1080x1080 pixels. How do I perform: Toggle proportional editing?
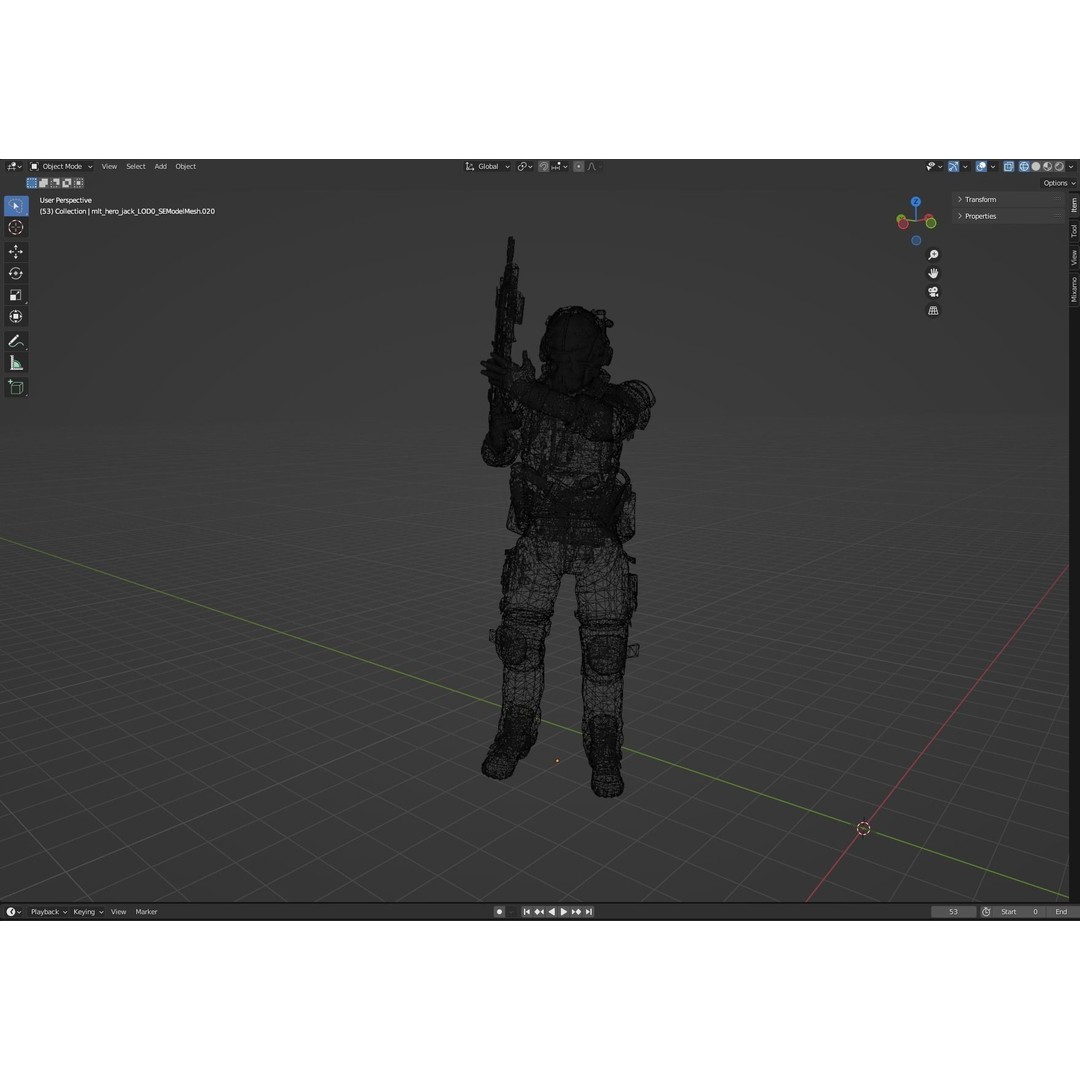(x=579, y=167)
